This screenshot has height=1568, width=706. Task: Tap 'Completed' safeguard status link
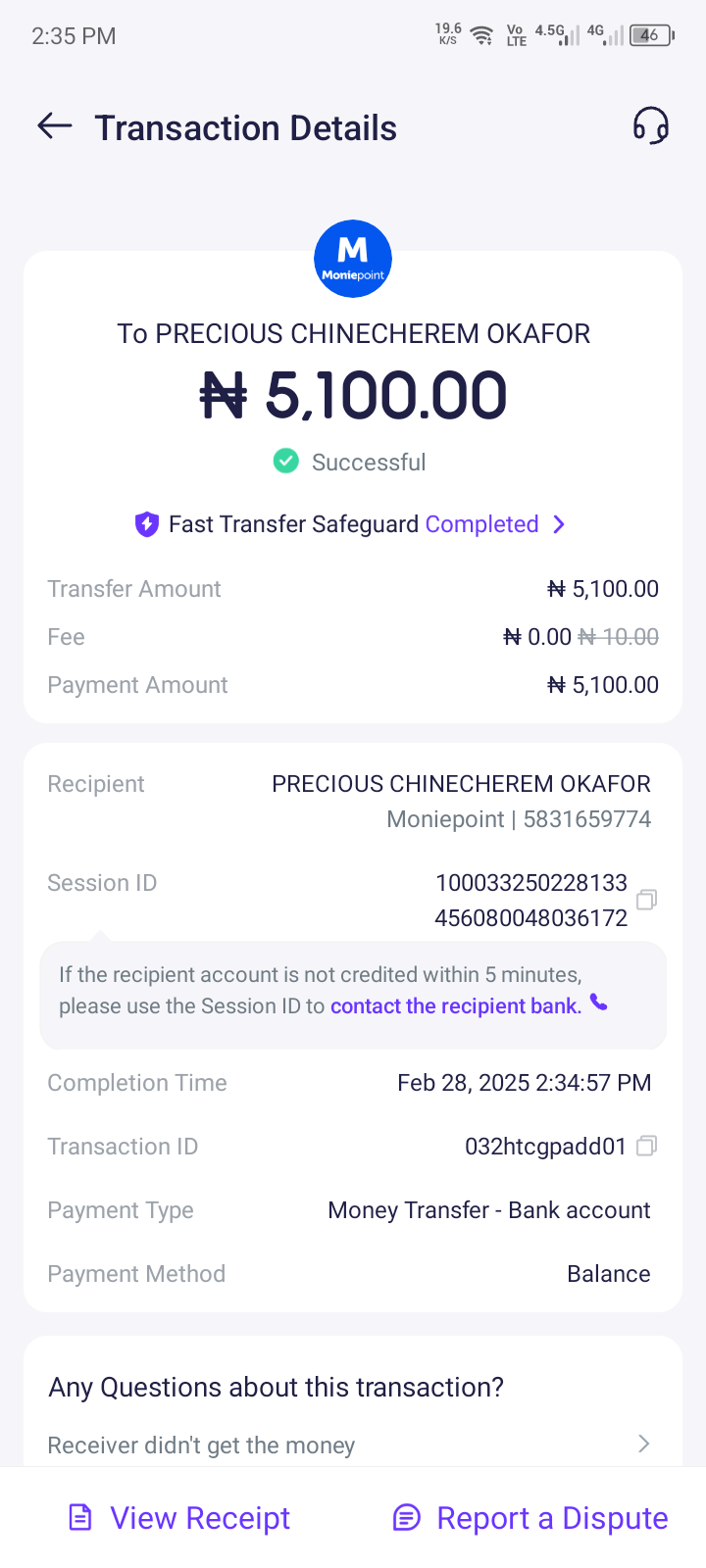481,524
